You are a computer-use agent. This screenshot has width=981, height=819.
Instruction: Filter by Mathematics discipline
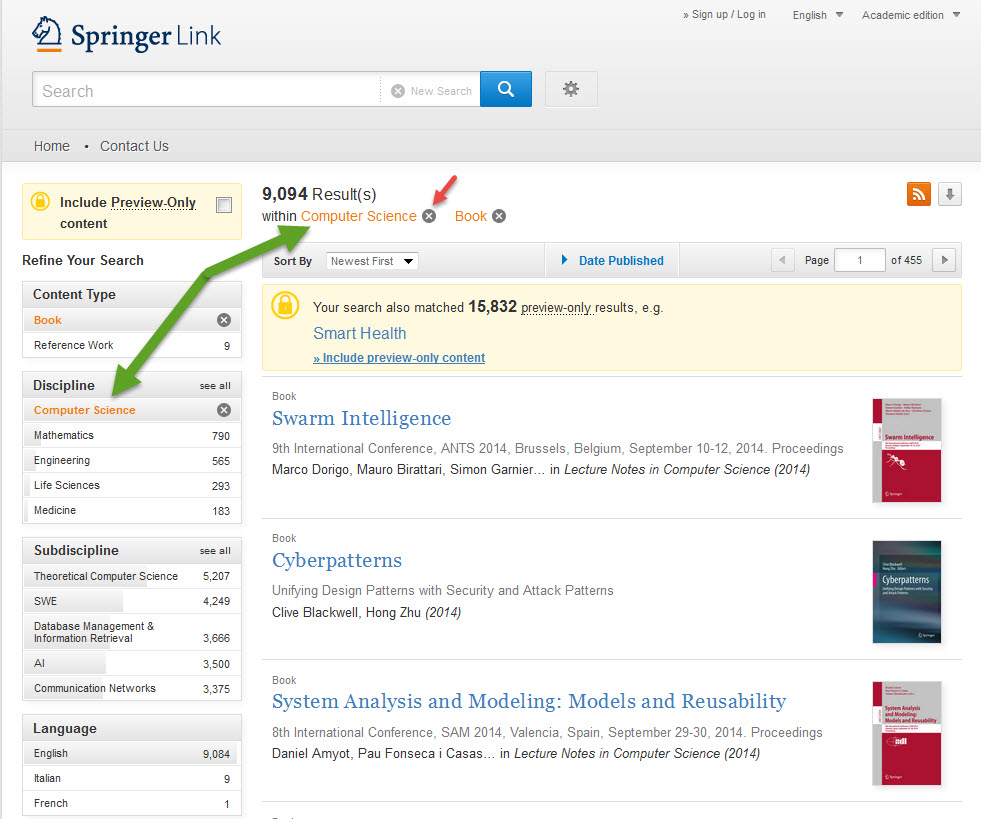click(132, 435)
